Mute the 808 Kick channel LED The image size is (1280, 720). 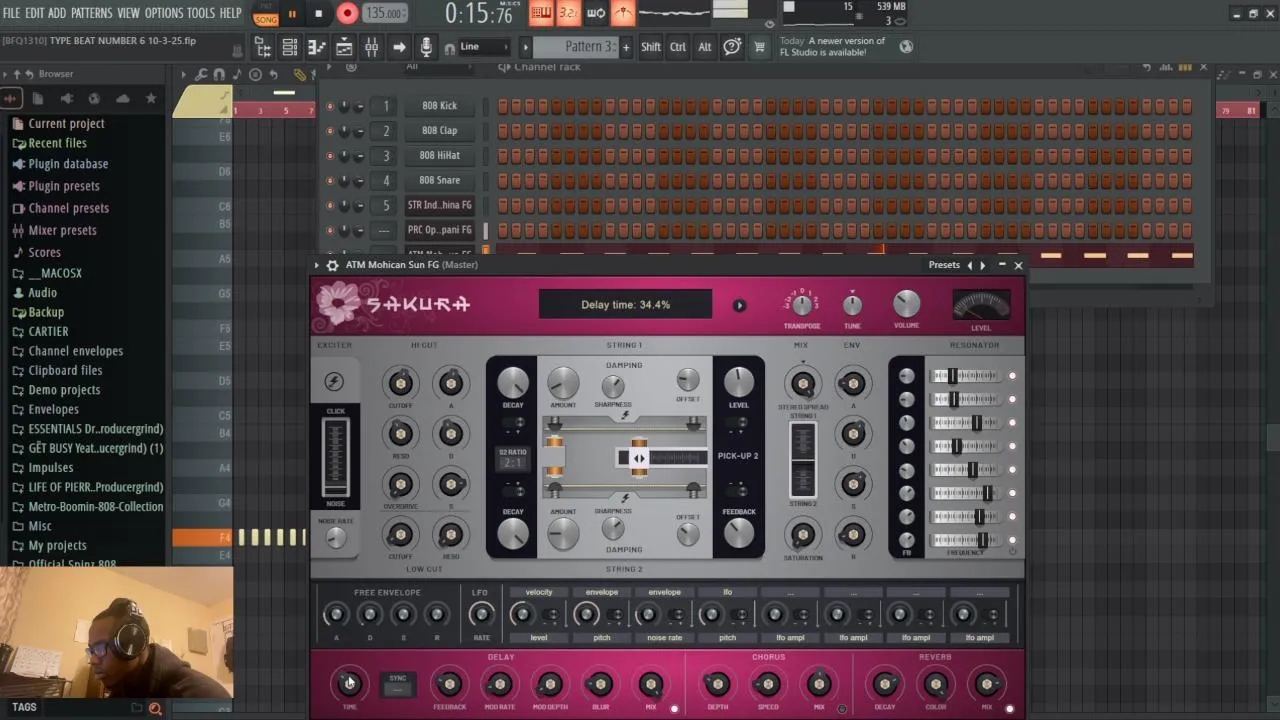(330, 106)
